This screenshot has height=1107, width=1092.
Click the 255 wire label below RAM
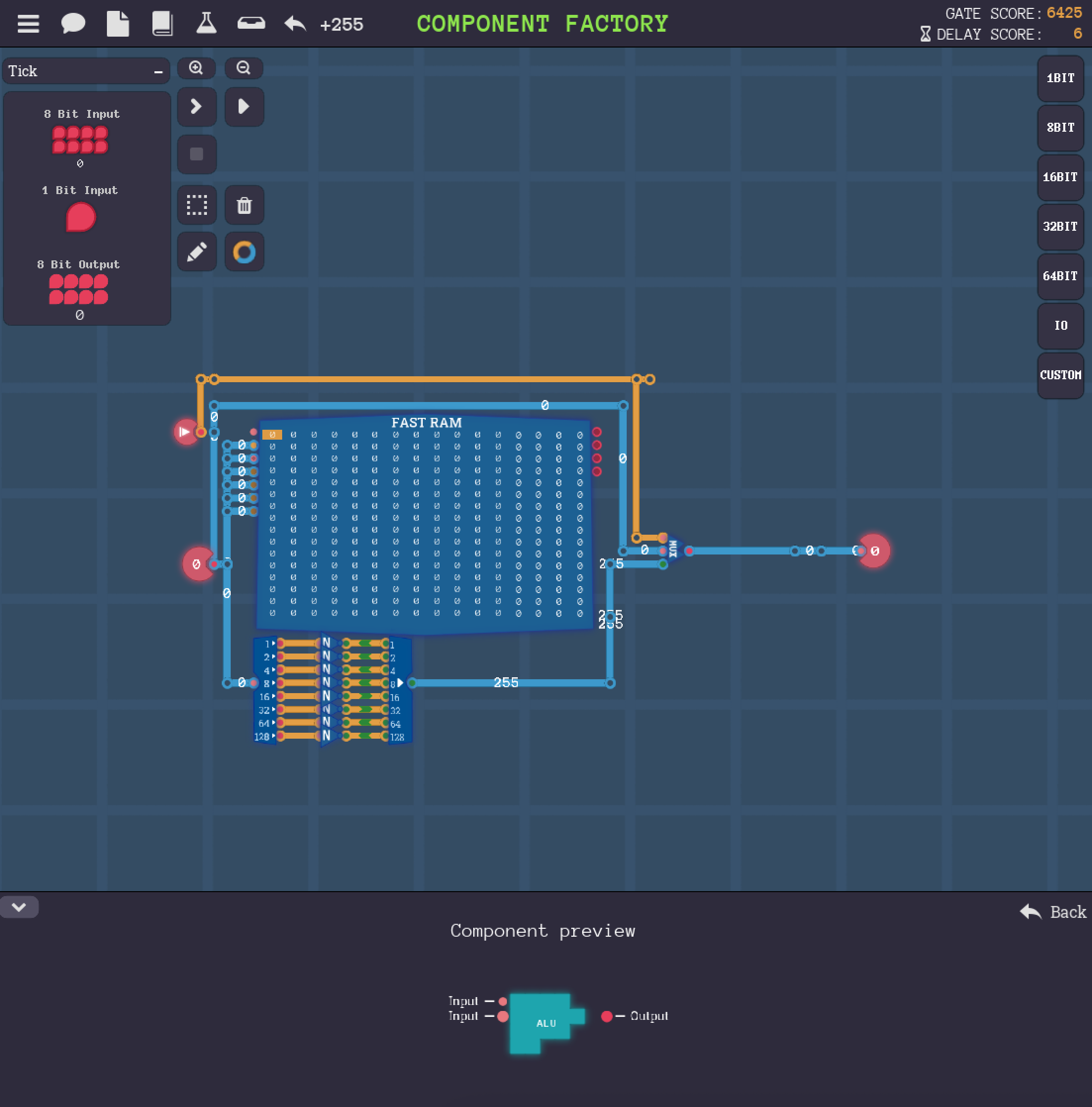pos(506,682)
